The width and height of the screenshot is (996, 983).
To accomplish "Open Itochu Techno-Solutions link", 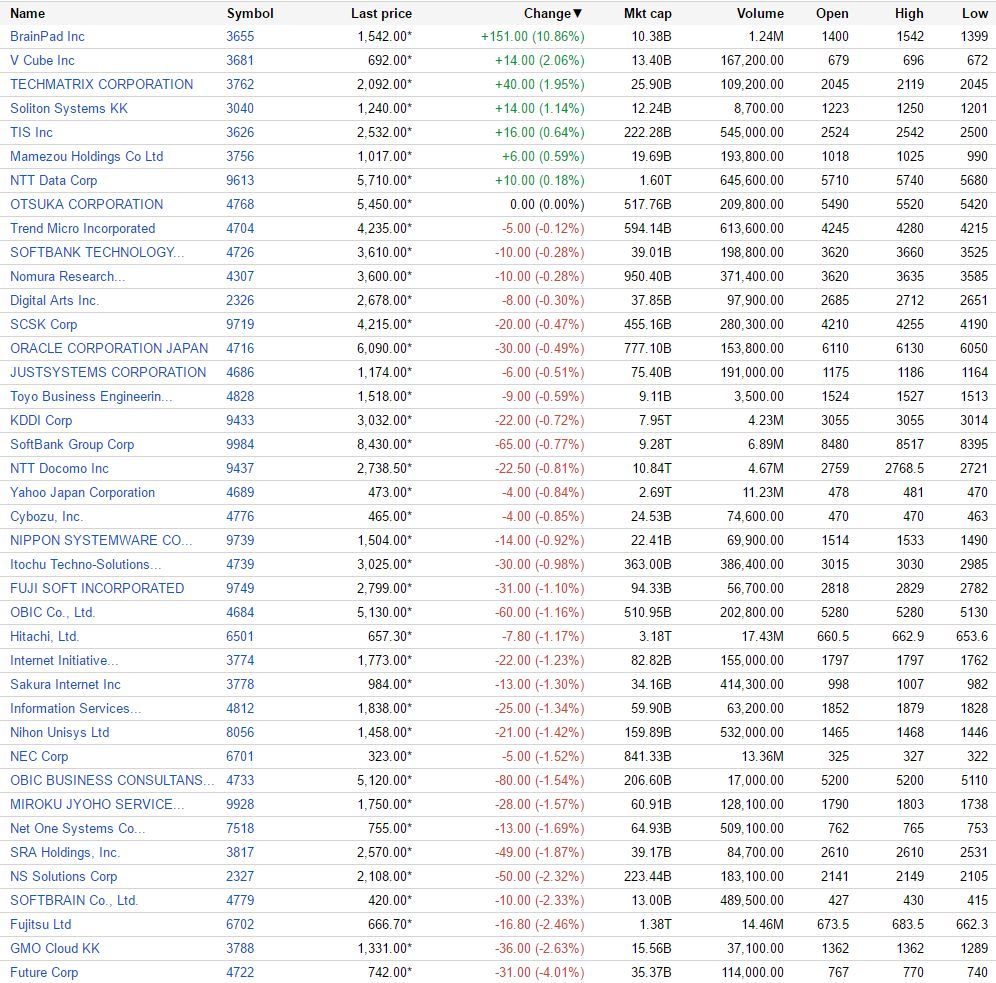I will click(85, 565).
